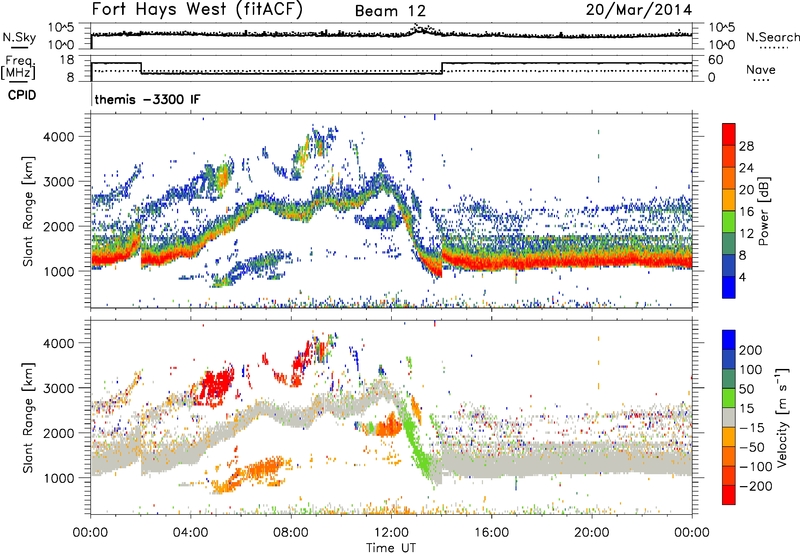The height and width of the screenshot is (554, 800).
Task: Click the '08:00' time axis tick label
Action: click(x=291, y=533)
